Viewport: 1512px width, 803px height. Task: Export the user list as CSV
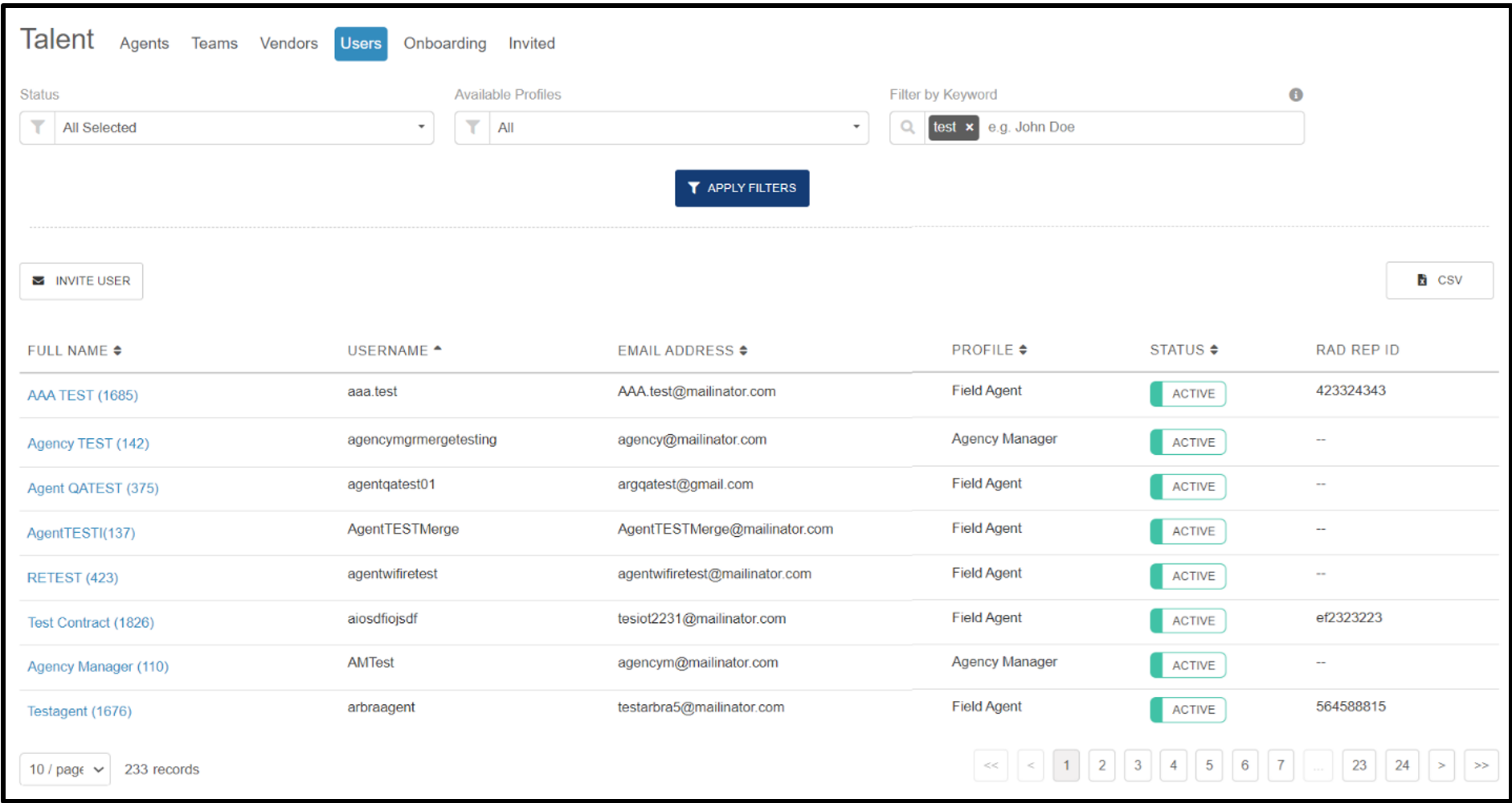pos(1439,281)
